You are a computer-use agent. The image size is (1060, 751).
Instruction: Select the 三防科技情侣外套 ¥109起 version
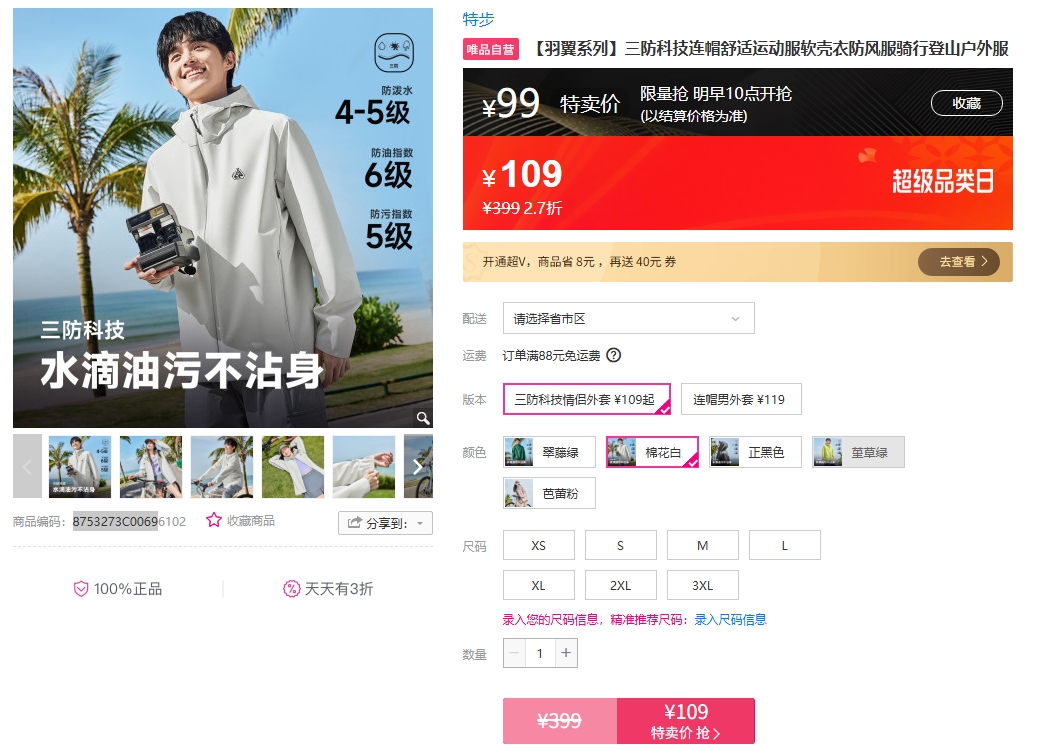click(586, 399)
